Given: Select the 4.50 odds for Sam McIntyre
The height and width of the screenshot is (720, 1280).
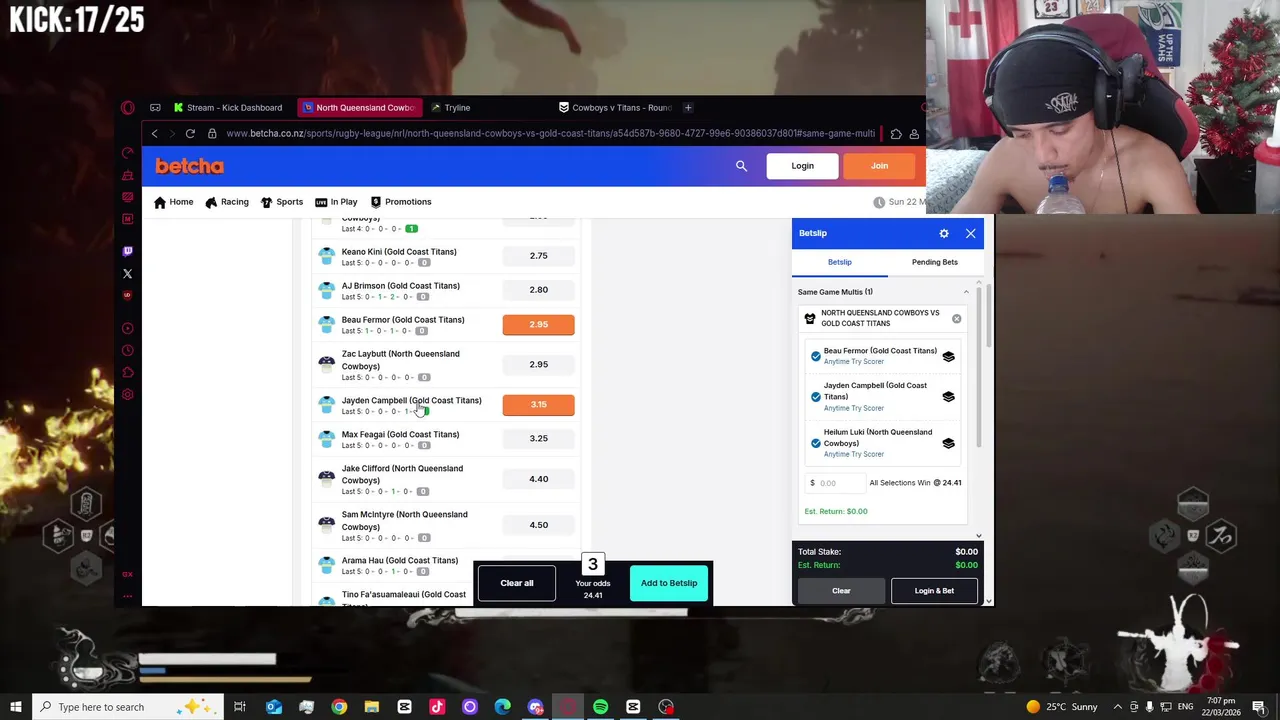Looking at the screenshot, I should pos(538,524).
